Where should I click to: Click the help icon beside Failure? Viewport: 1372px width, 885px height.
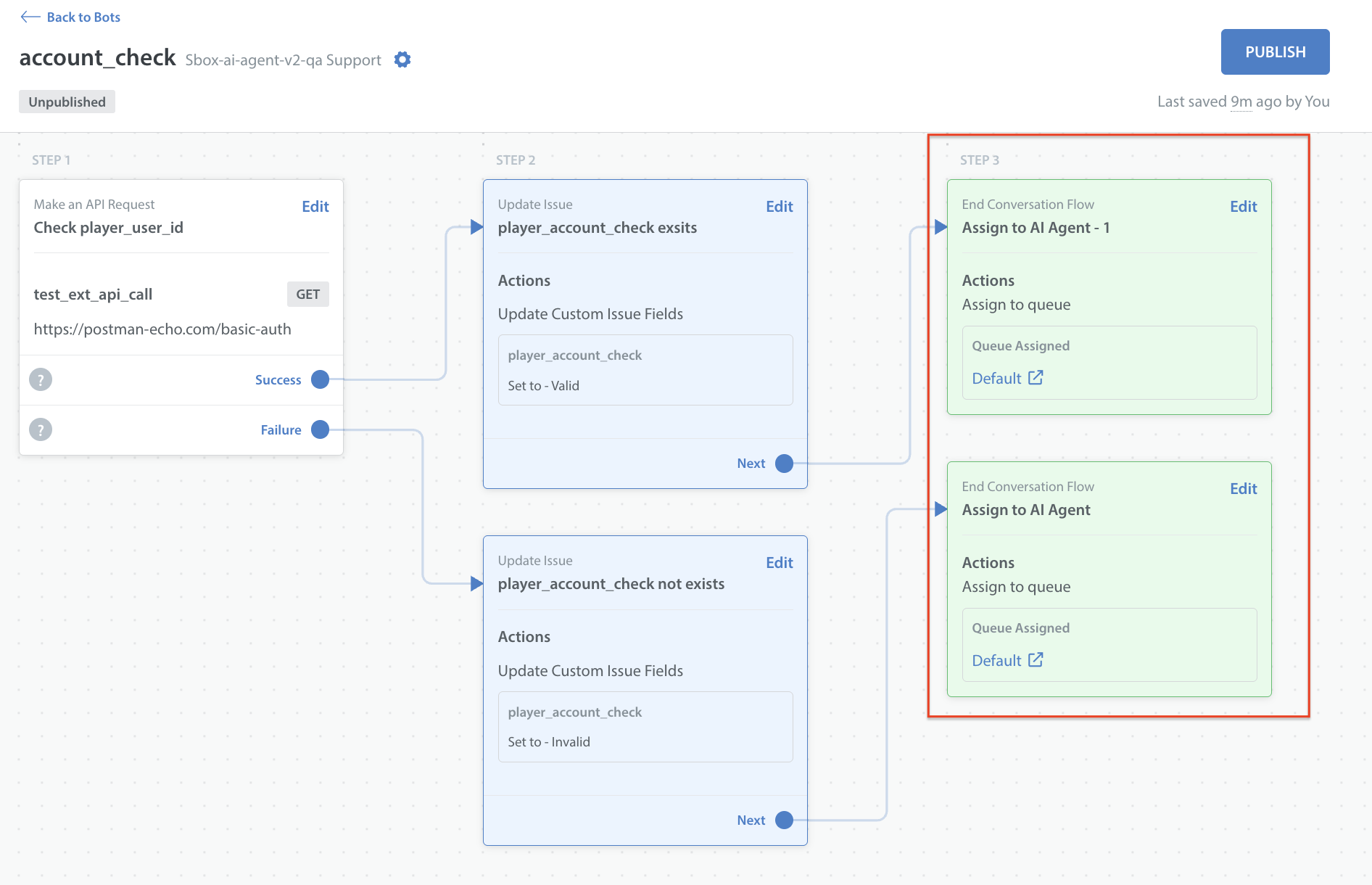(x=41, y=429)
